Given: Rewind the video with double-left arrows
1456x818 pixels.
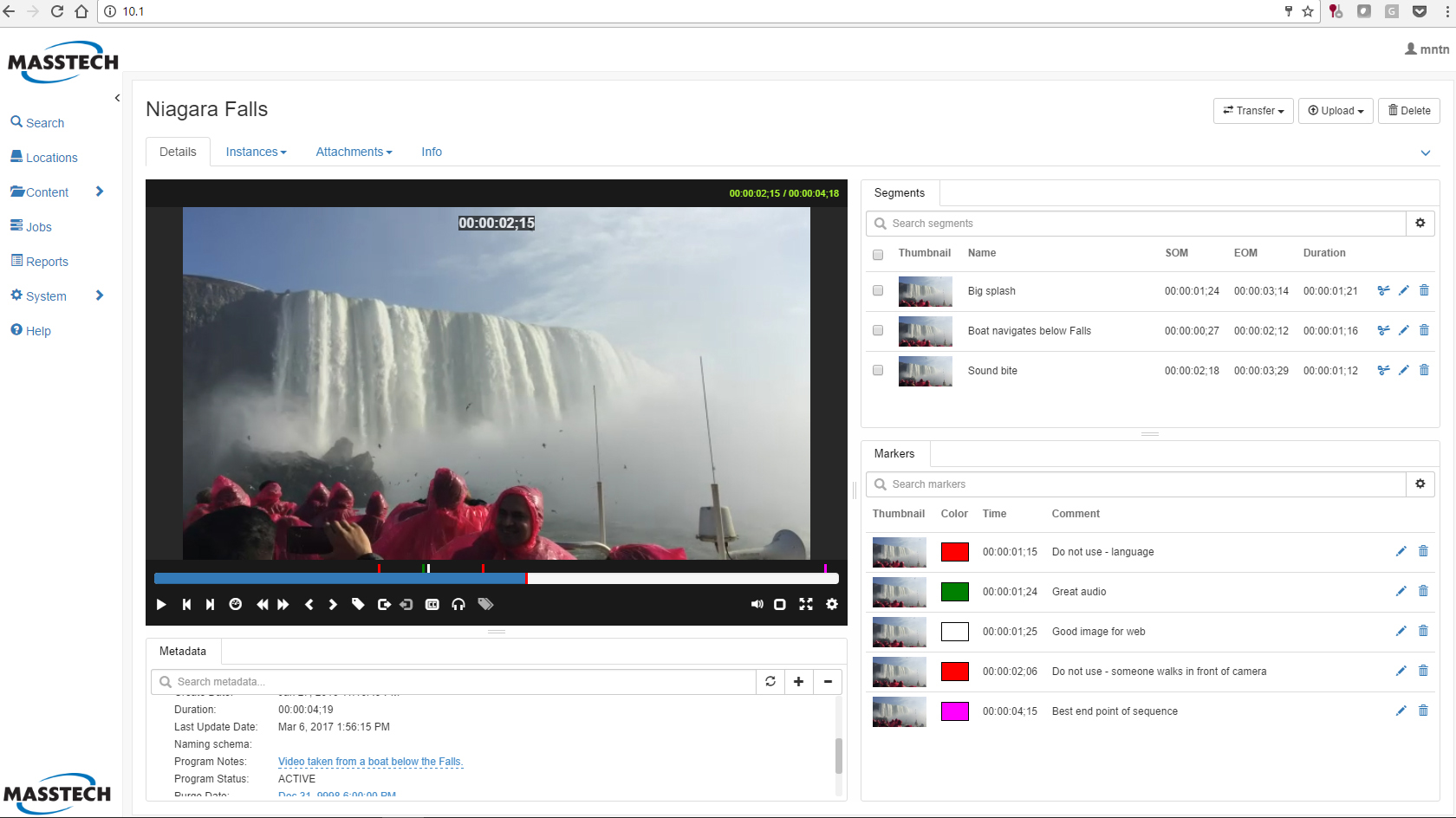Looking at the screenshot, I should click(x=262, y=604).
